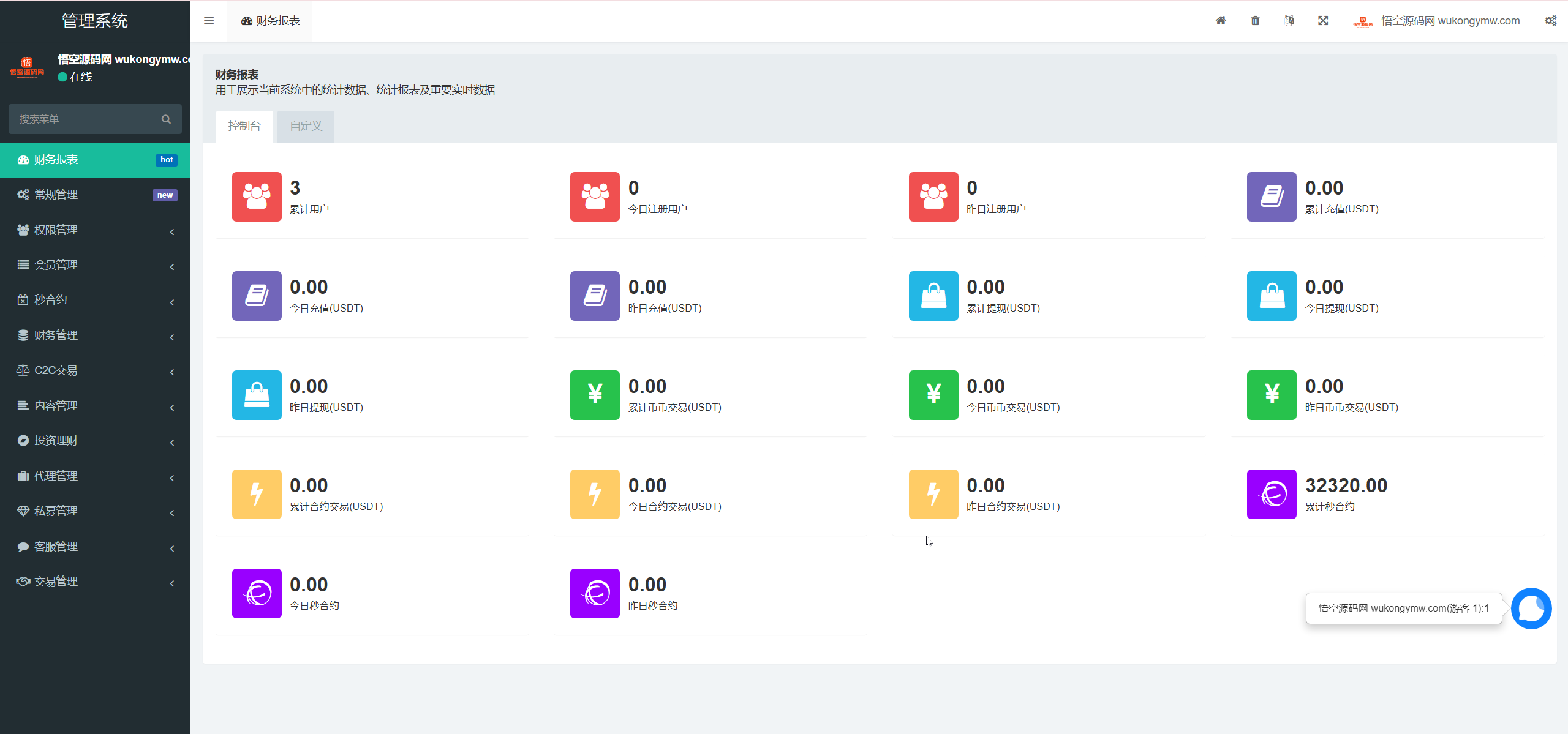1568x734 pixels.
Task: Toggle the sidebar hamburger menu
Action: click(209, 21)
